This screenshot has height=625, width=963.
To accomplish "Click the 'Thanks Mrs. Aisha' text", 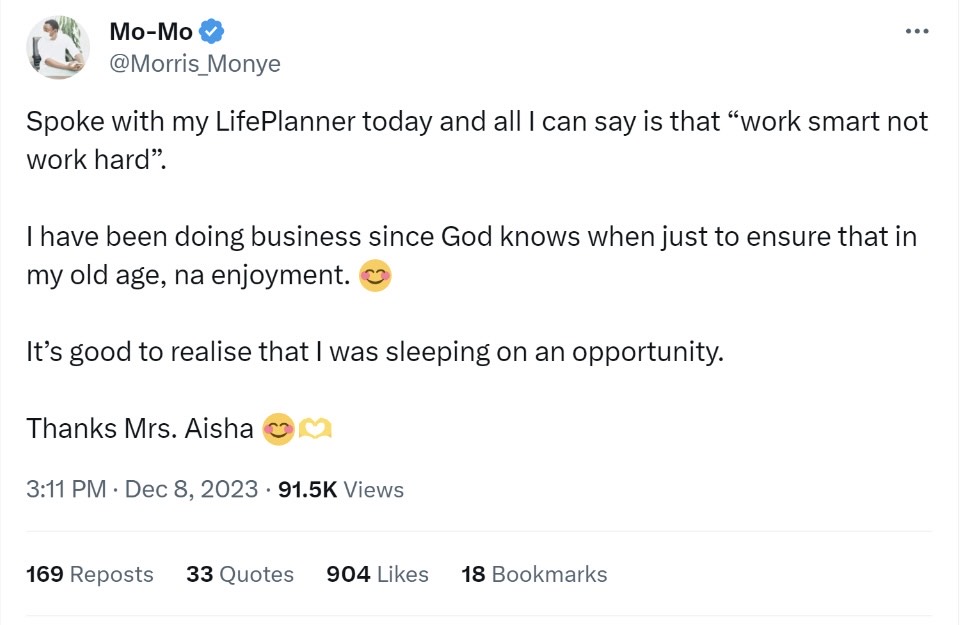I will pos(140,429).
